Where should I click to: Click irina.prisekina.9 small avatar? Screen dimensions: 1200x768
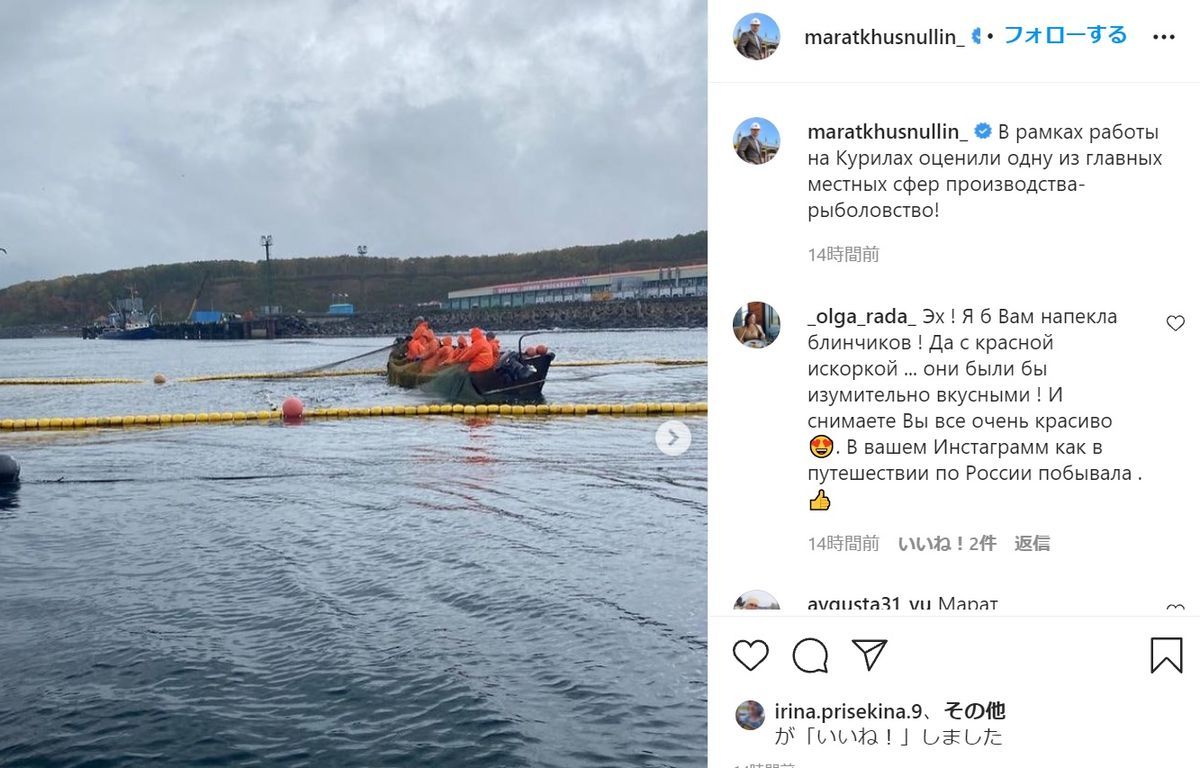[750, 715]
